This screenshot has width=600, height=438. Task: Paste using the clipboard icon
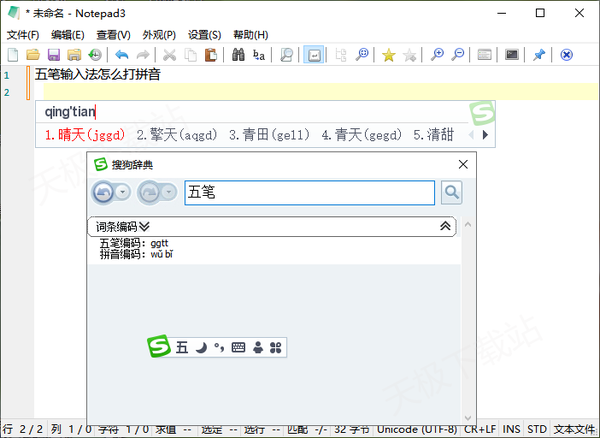(211, 55)
